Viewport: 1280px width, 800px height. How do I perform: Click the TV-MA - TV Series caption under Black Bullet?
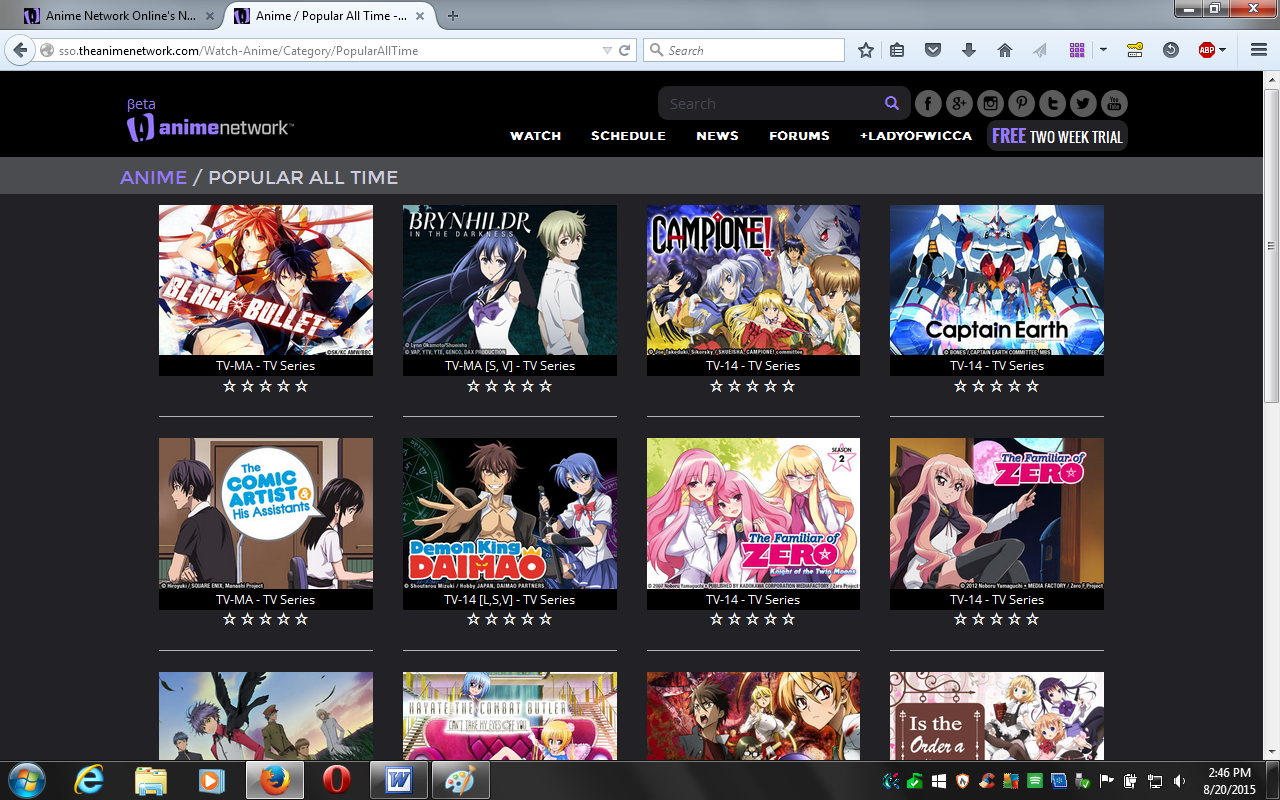click(266, 366)
